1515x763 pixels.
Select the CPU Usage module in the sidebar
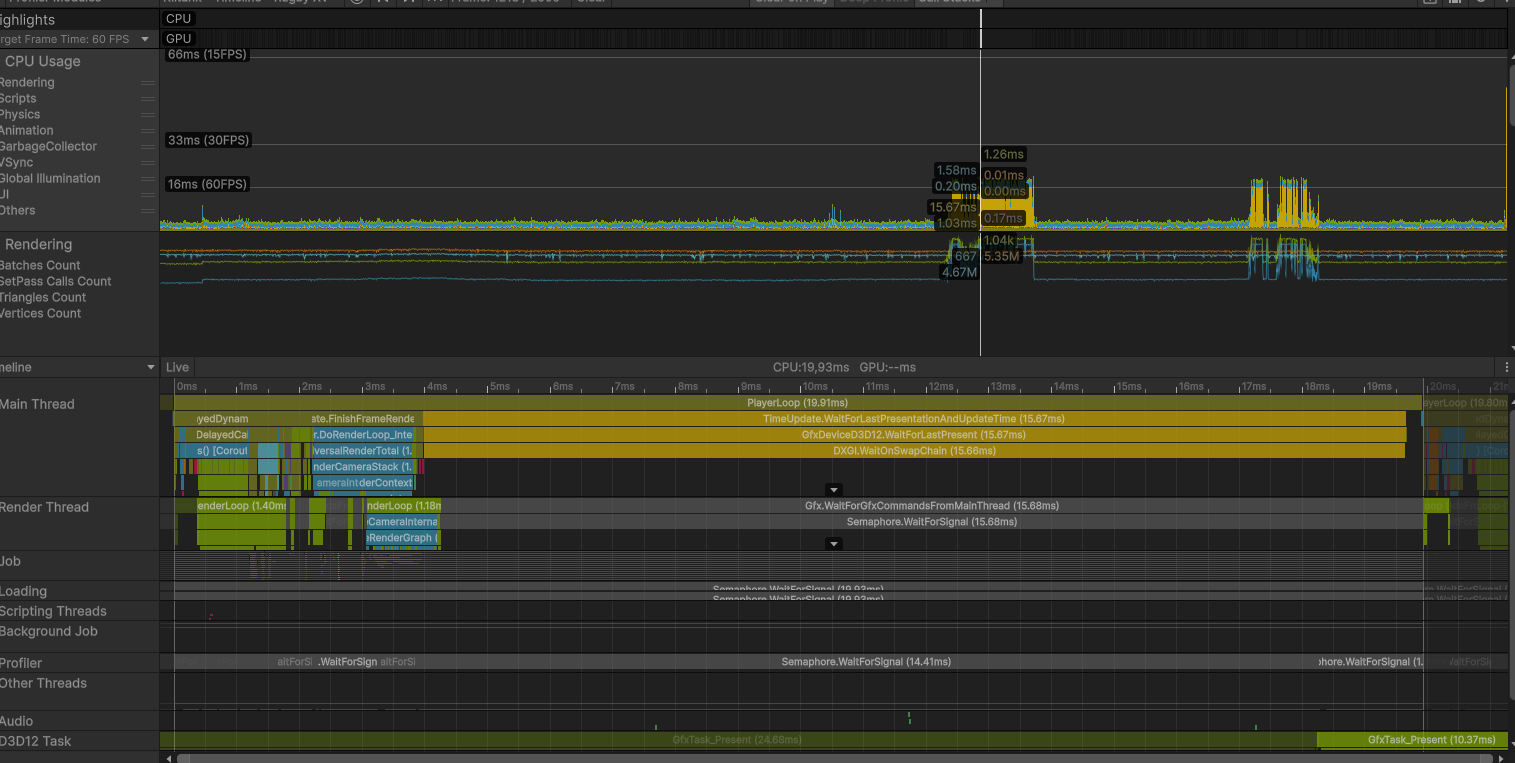click(43, 61)
